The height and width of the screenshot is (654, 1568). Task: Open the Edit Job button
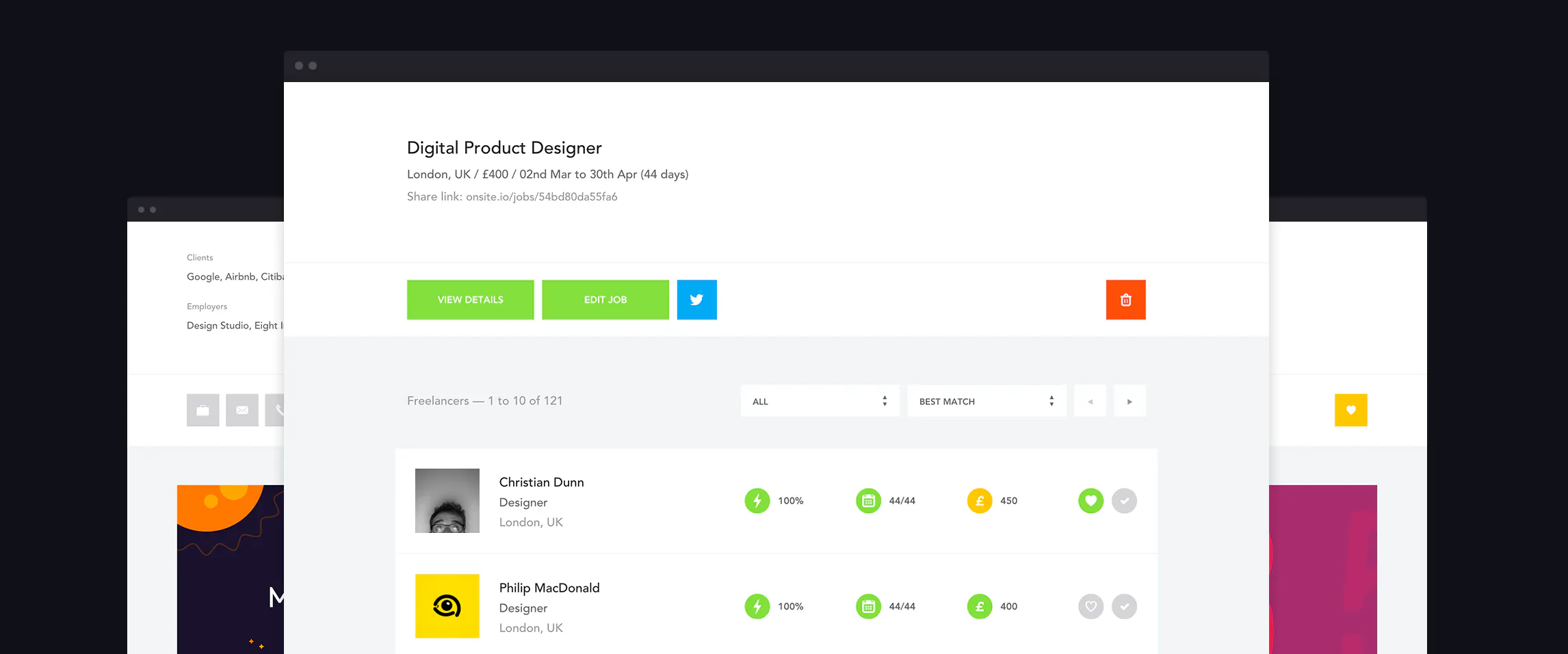click(x=605, y=300)
